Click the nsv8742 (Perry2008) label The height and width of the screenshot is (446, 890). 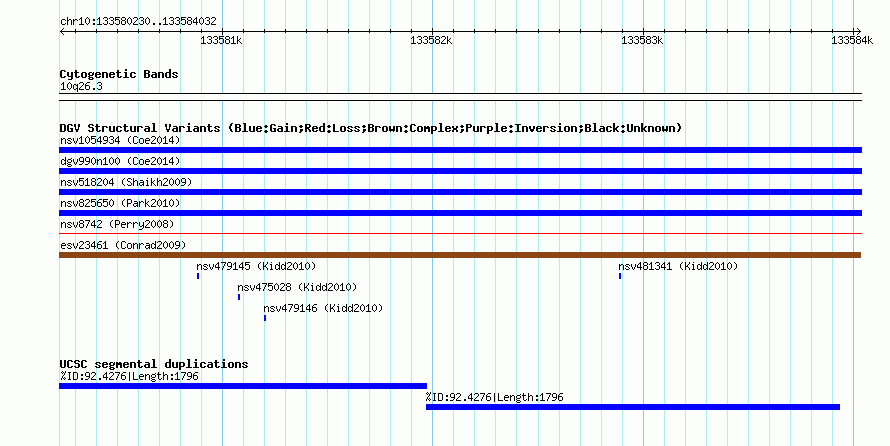[x=117, y=224]
